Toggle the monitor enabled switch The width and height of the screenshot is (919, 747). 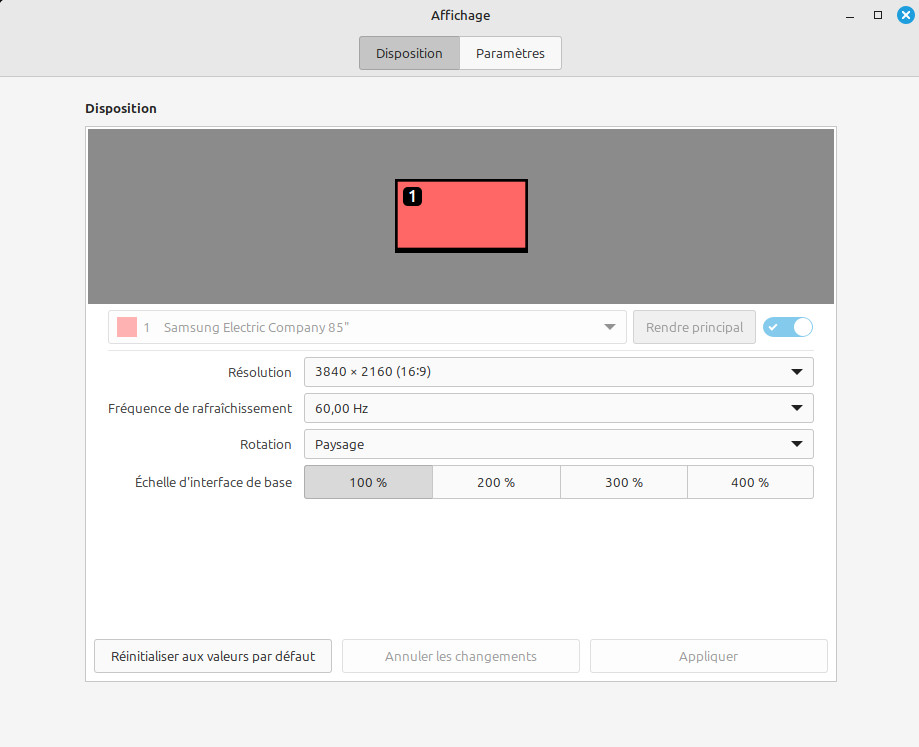(x=788, y=327)
